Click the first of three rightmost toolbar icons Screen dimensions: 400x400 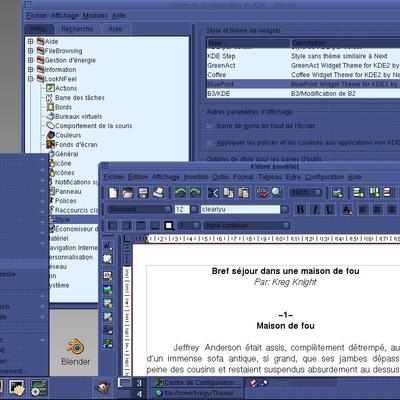pos(359,193)
